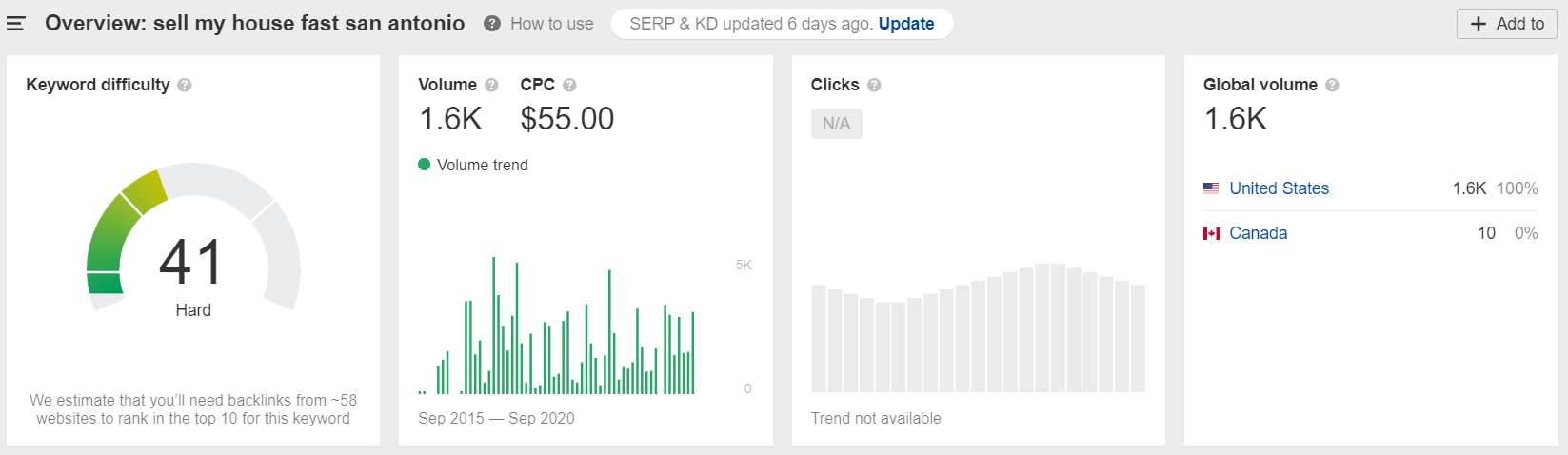Open the Add to dropdown
This screenshot has width=1568, height=455.
coord(1506,24)
